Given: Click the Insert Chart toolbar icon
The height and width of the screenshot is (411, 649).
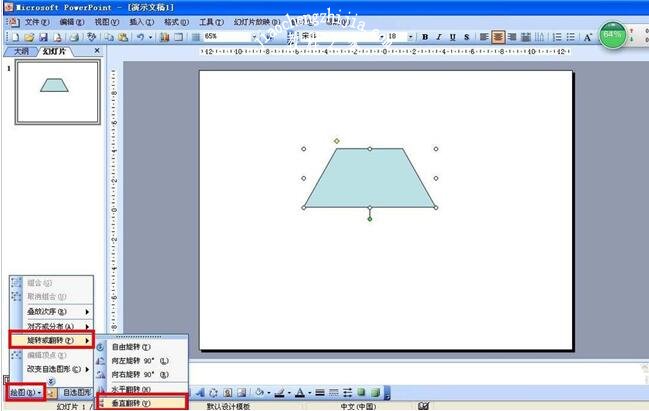Looking at the screenshot, I should pyautogui.click(x=165, y=37).
